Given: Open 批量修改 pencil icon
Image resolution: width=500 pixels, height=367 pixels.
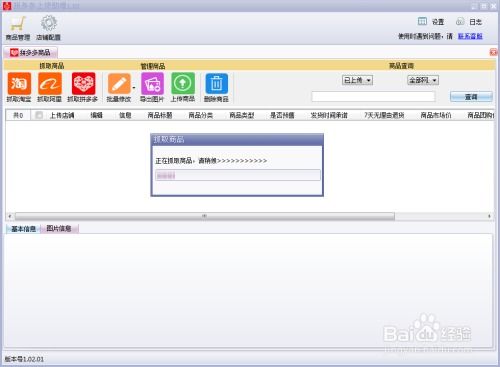Looking at the screenshot, I should coord(119,84).
